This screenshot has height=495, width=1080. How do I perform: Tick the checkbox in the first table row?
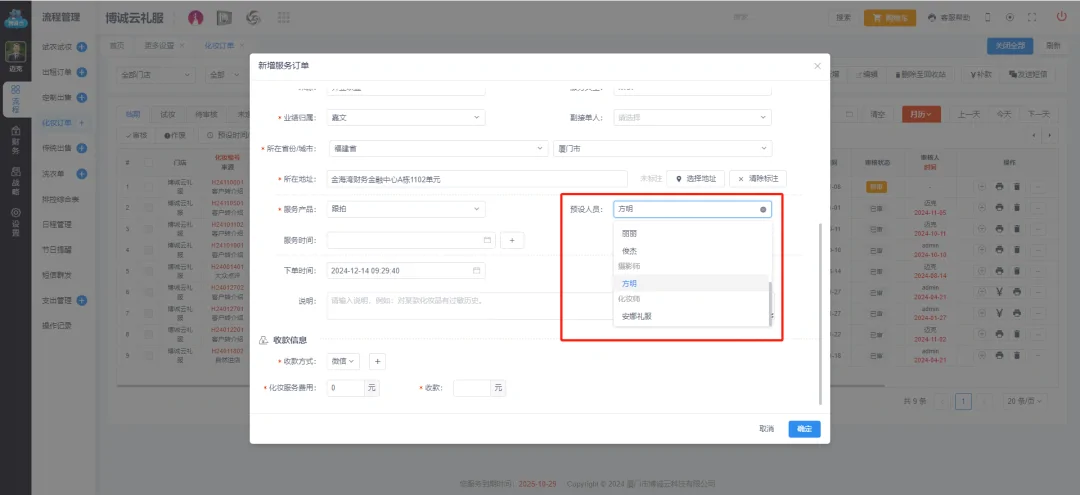click(x=149, y=187)
